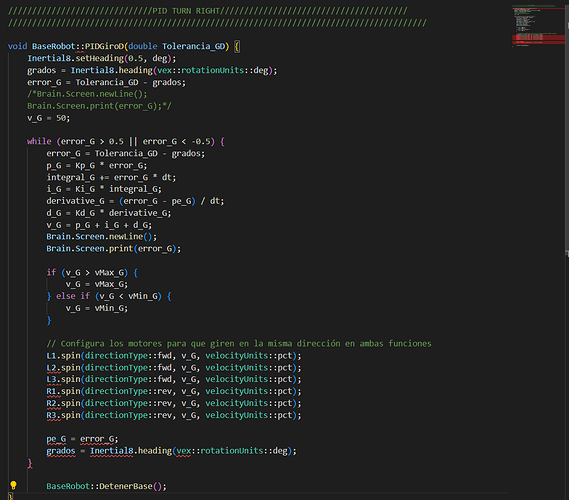
Task: Click the derivative_G calculation line
Action: pos(135,201)
